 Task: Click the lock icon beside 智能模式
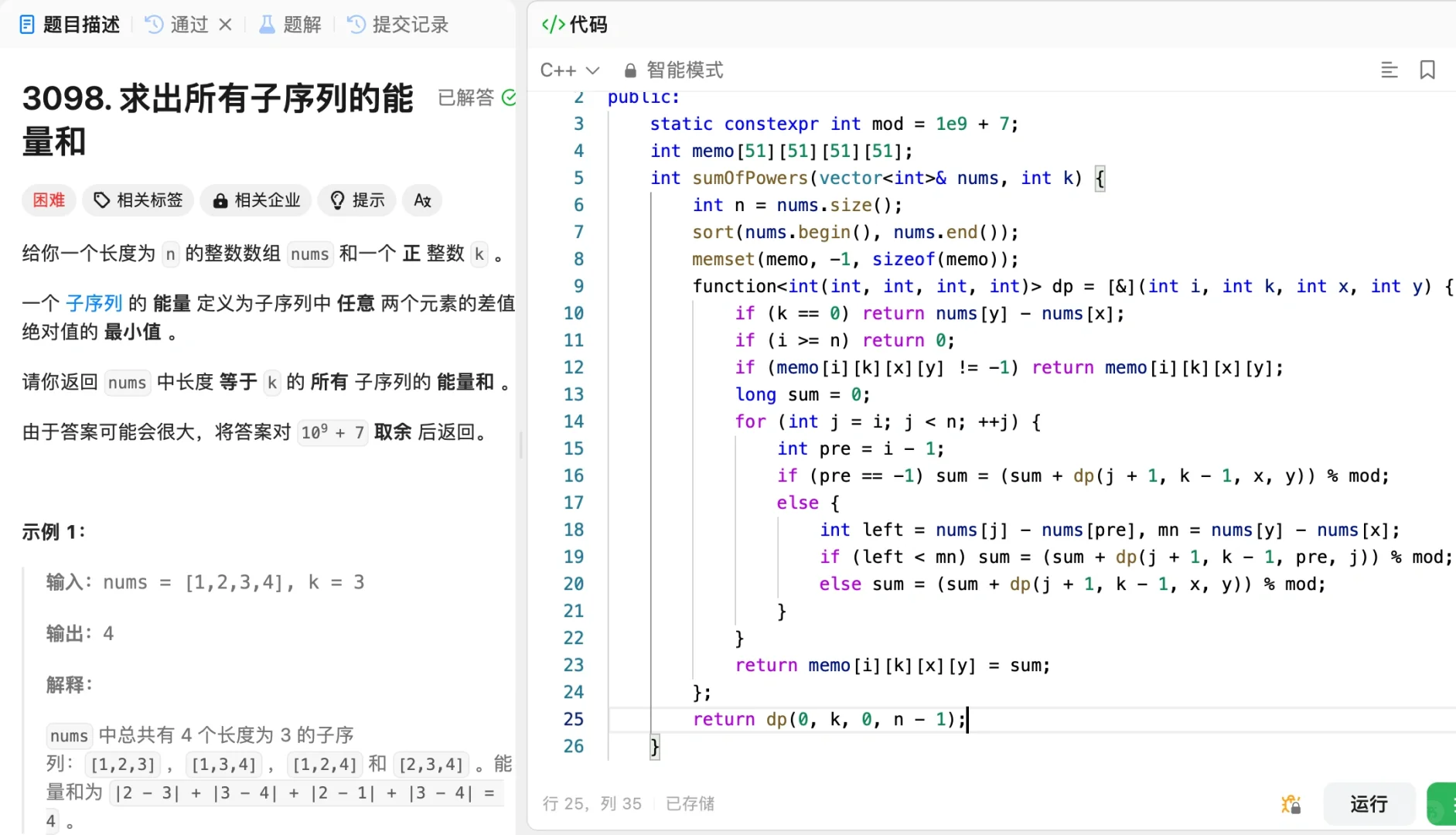630,70
